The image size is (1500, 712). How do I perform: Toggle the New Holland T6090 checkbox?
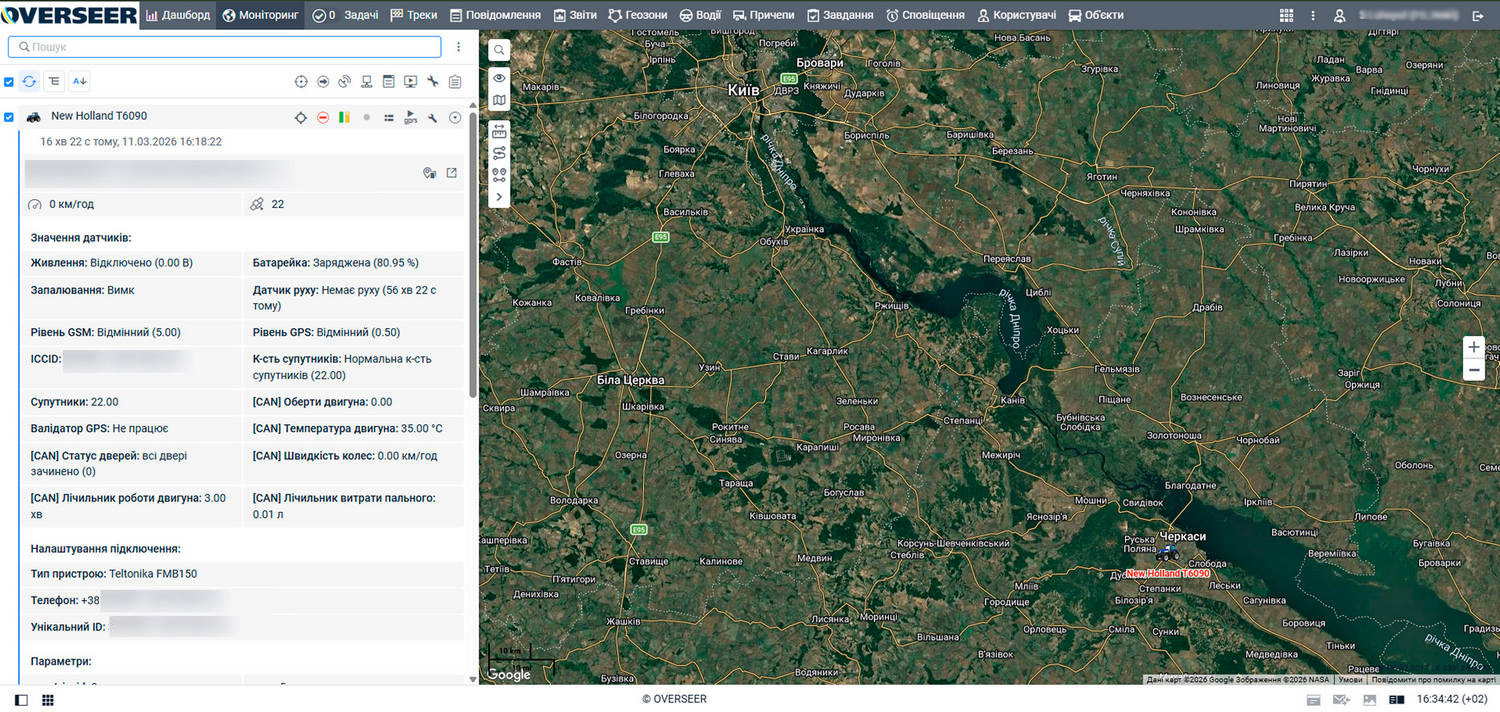pyautogui.click(x=9, y=117)
